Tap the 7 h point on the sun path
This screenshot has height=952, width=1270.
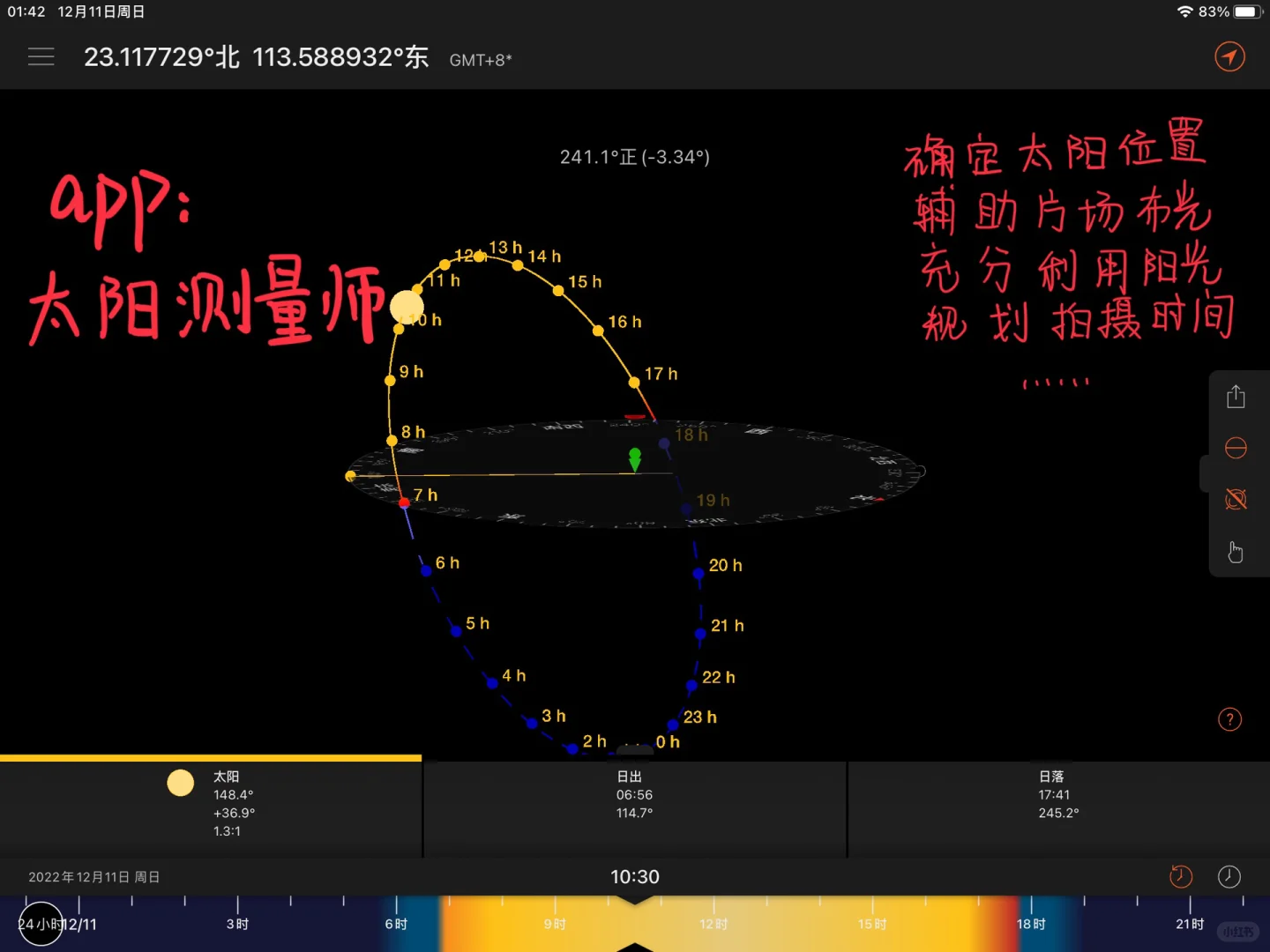click(x=403, y=501)
